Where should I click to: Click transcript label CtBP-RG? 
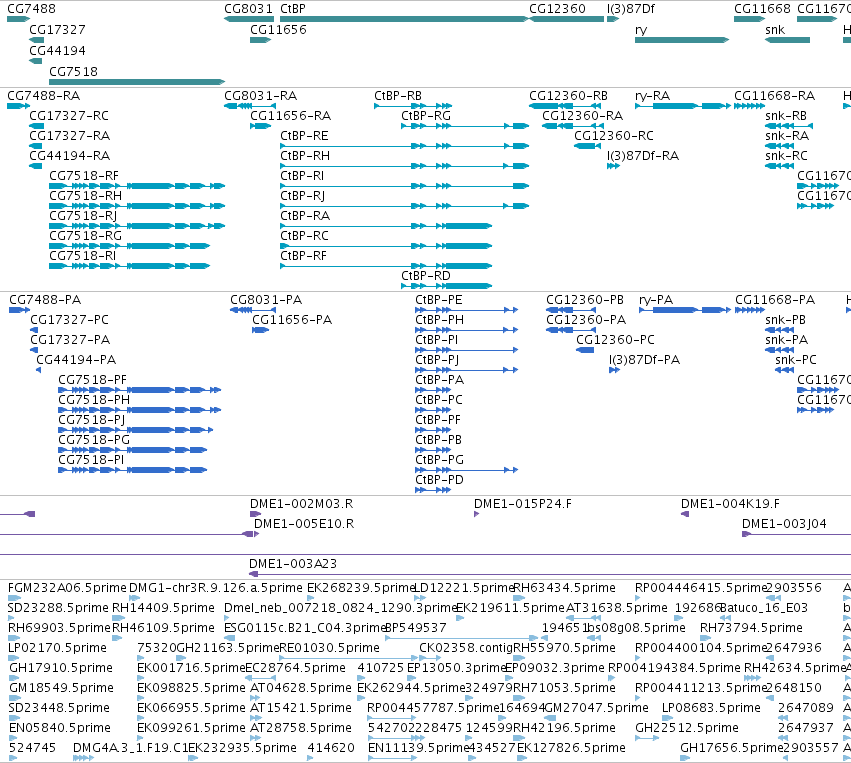tap(426, 116)
